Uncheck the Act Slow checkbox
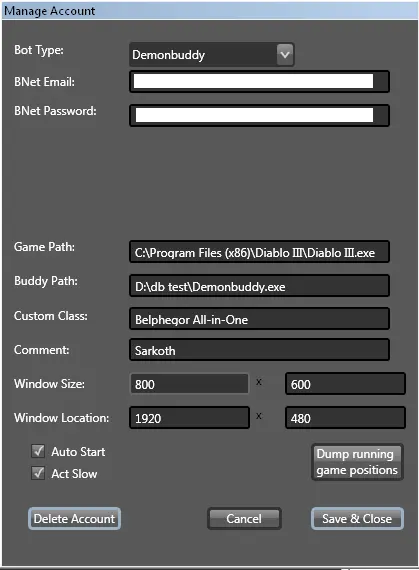This screenshot has height=570, width=419. tap(38, 473)
